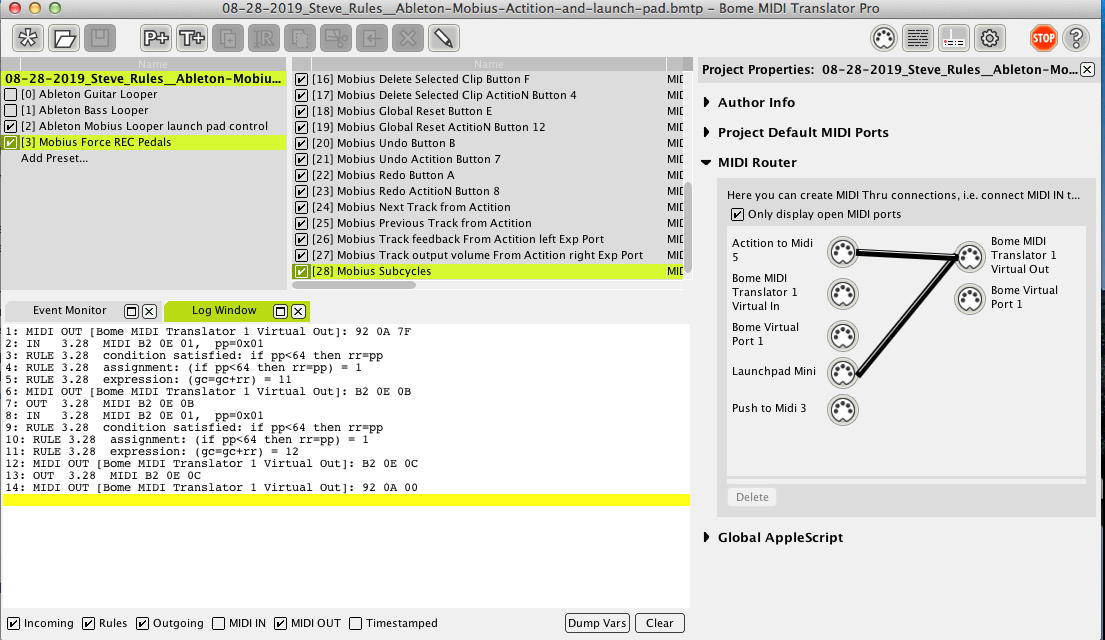Enable the Ableton Guitar Looper preset checkbox

11,94
